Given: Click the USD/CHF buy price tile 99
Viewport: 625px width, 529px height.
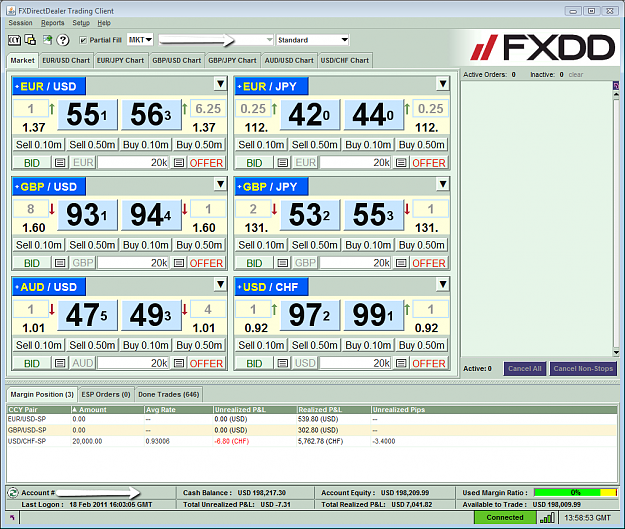Looking at the screenshot, I should [373, 315].
